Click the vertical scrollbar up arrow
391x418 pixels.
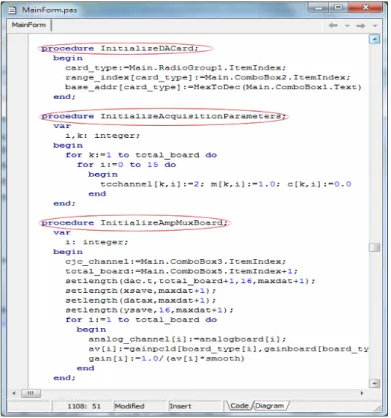click(x=375, y=39)
